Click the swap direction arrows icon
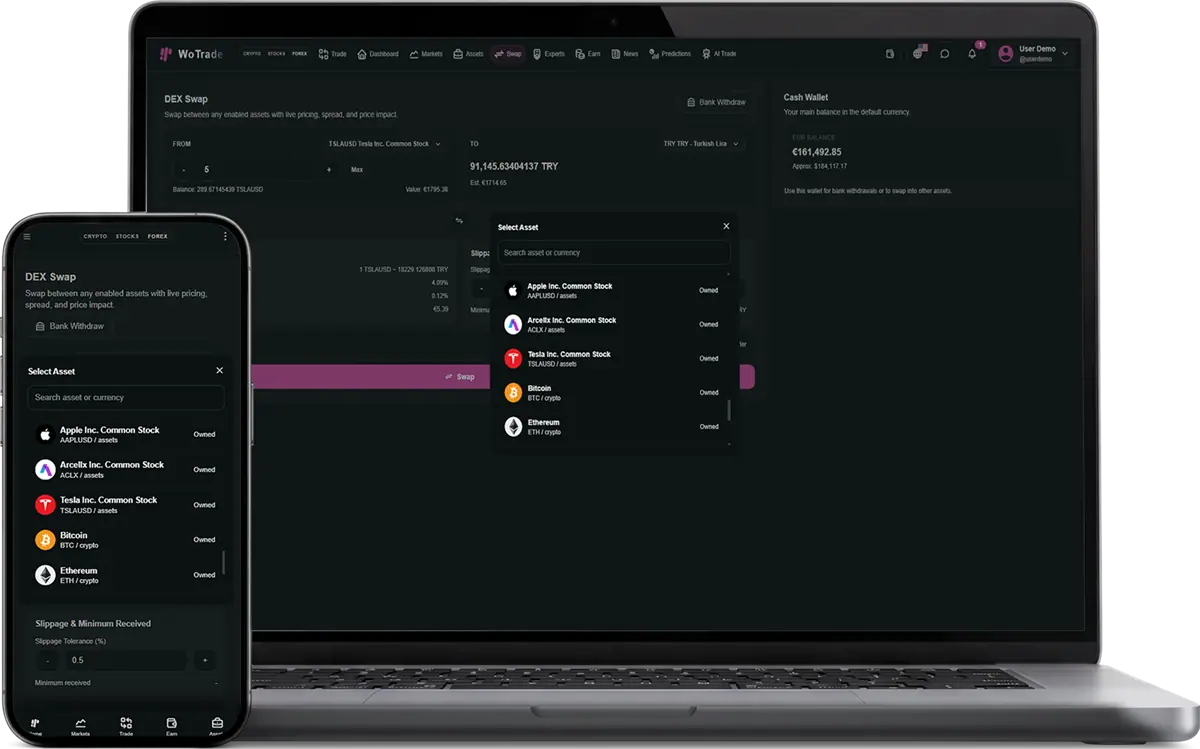 459,221
